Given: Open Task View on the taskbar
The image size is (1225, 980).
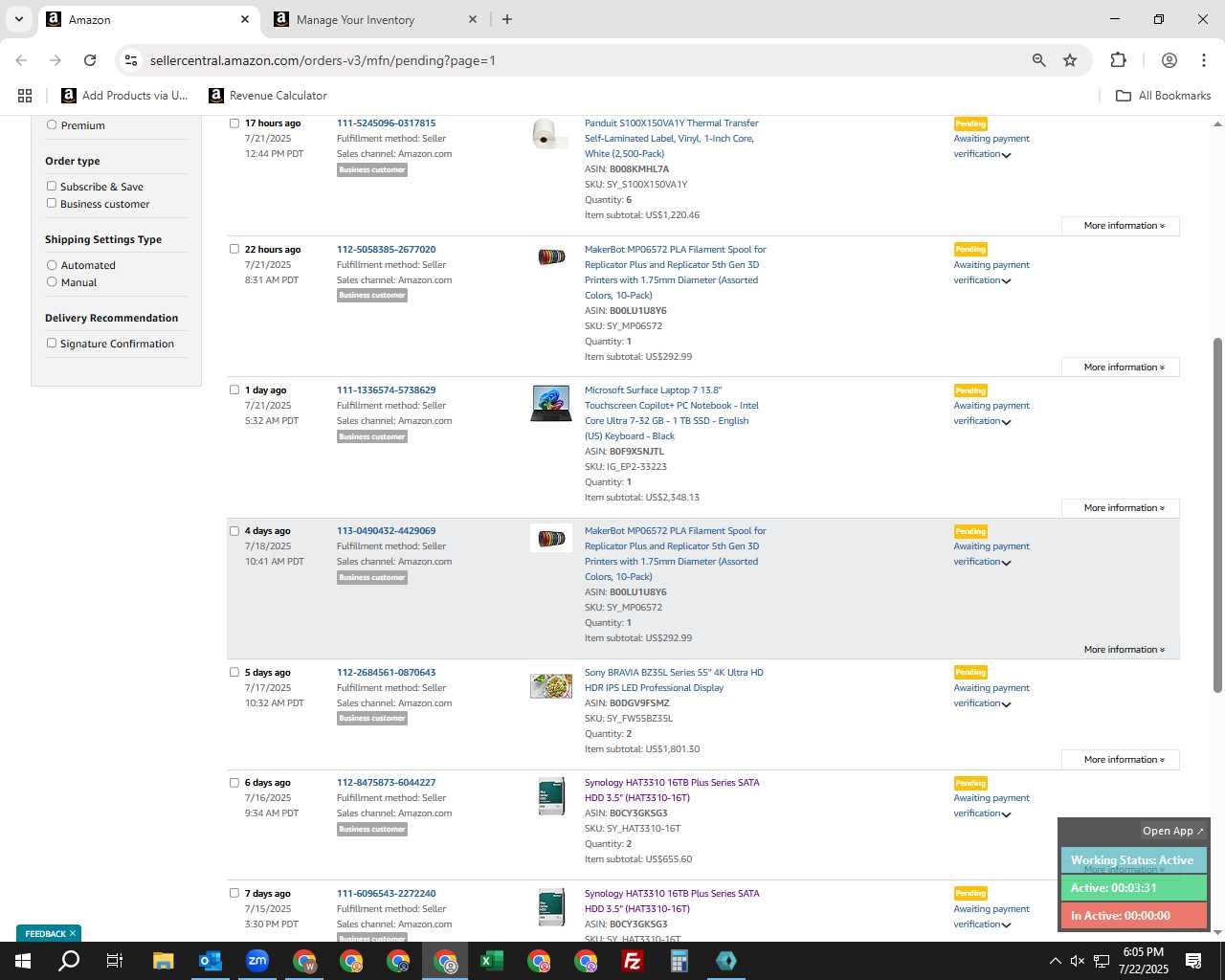Looking at the screenshot, I should pyautogui.click(x=114, y=961).
